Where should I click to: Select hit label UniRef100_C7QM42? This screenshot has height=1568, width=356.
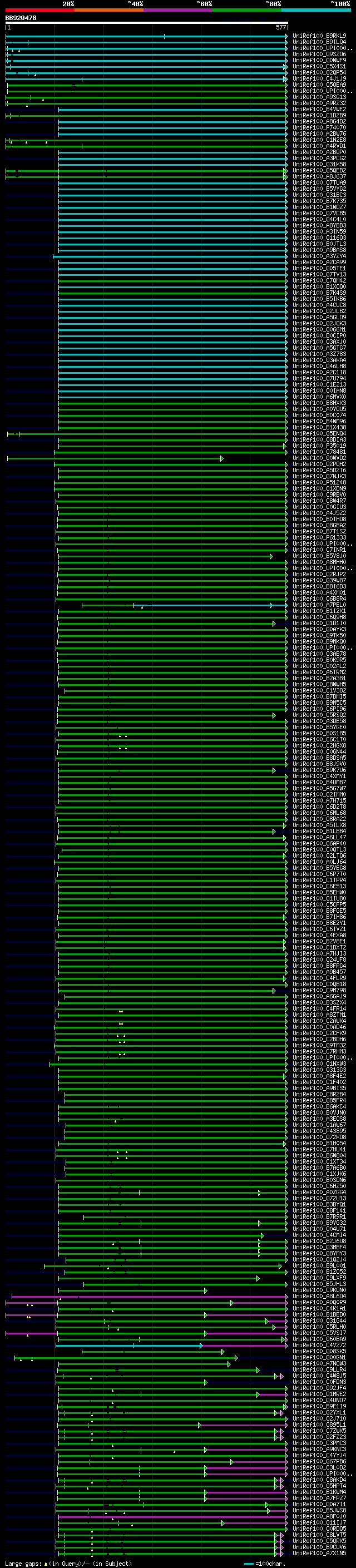point(319,280)
